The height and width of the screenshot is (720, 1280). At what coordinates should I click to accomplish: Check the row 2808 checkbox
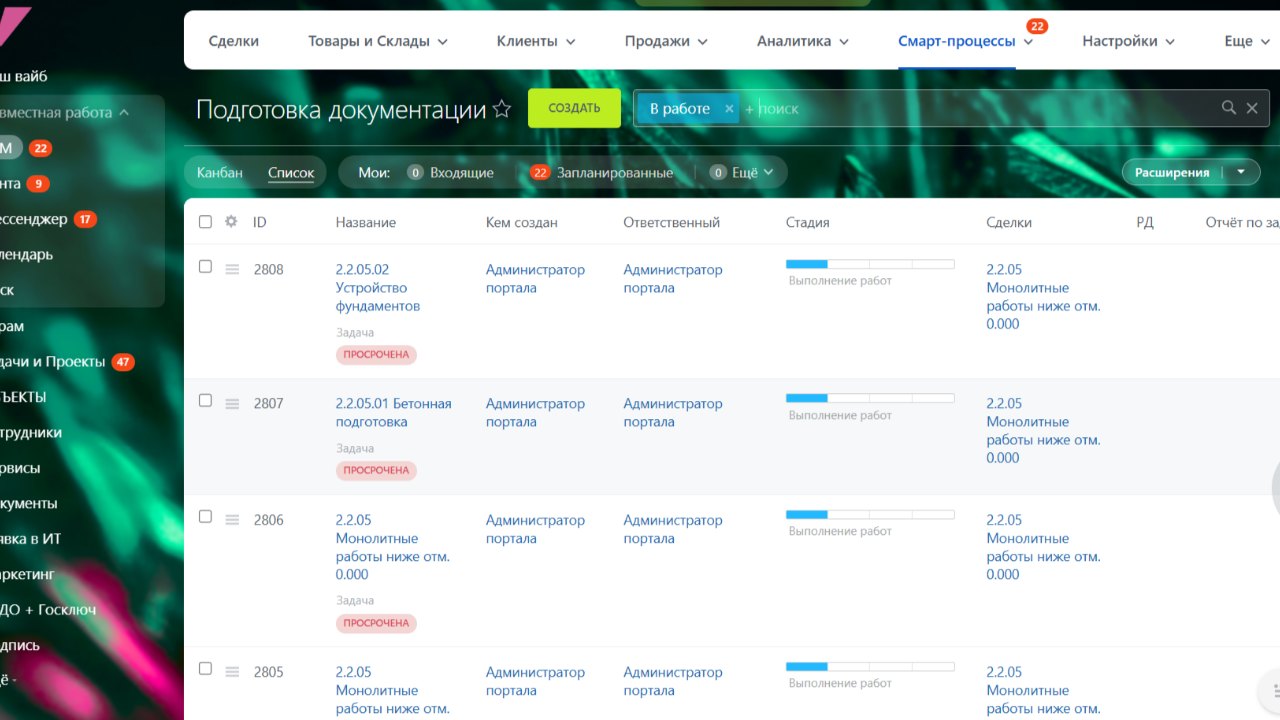pos(205,267)
